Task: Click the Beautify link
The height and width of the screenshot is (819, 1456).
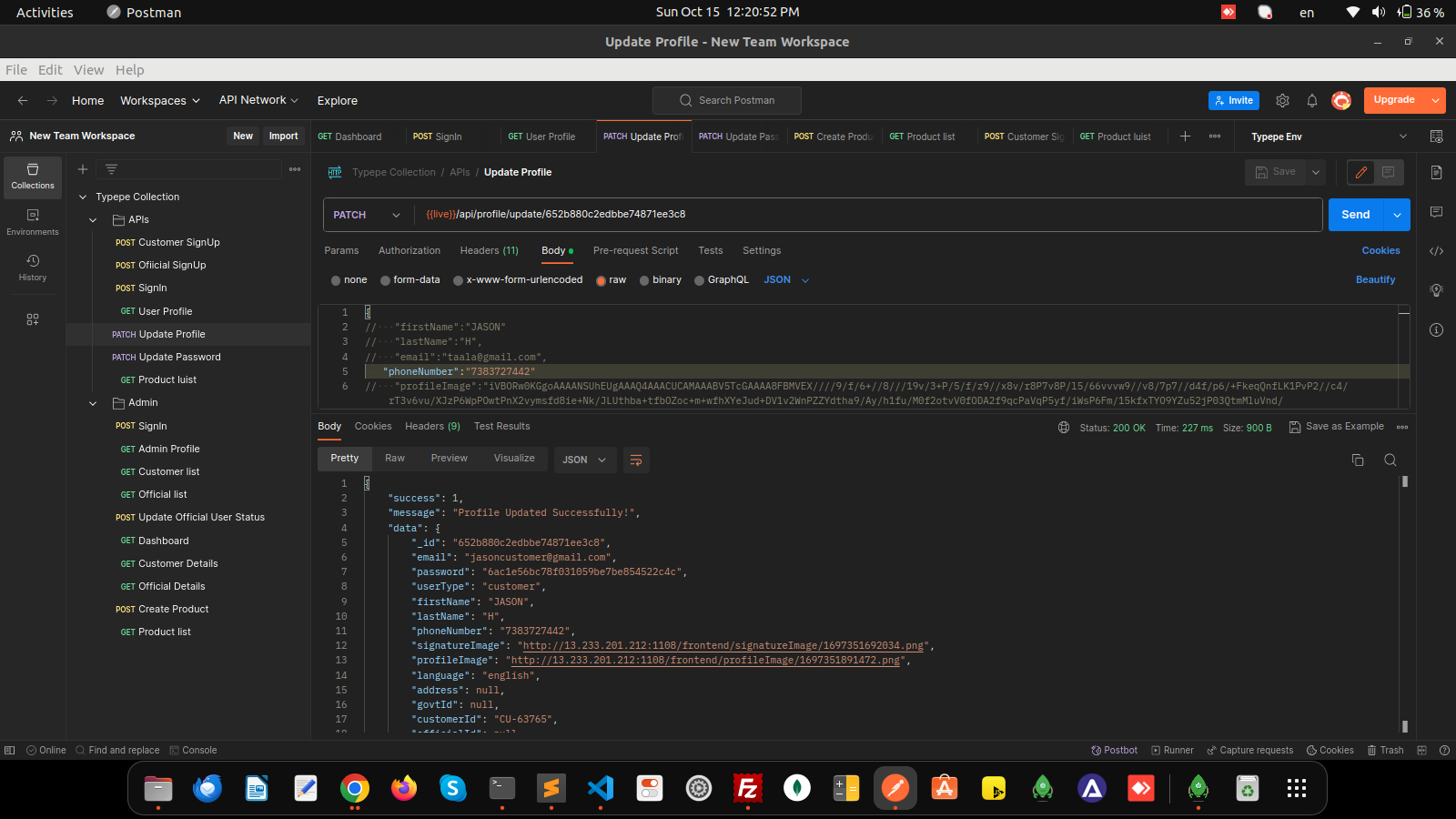Action: [x=1375, y=280]
